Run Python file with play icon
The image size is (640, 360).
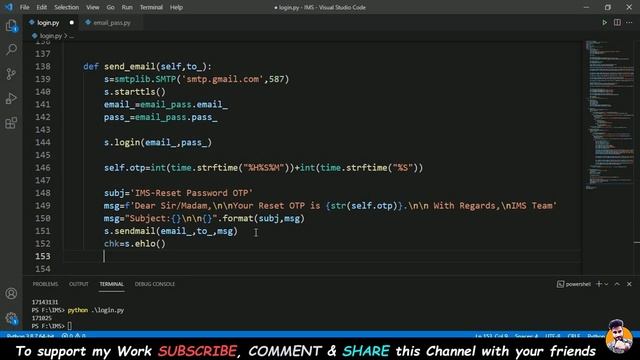[604, 22]
